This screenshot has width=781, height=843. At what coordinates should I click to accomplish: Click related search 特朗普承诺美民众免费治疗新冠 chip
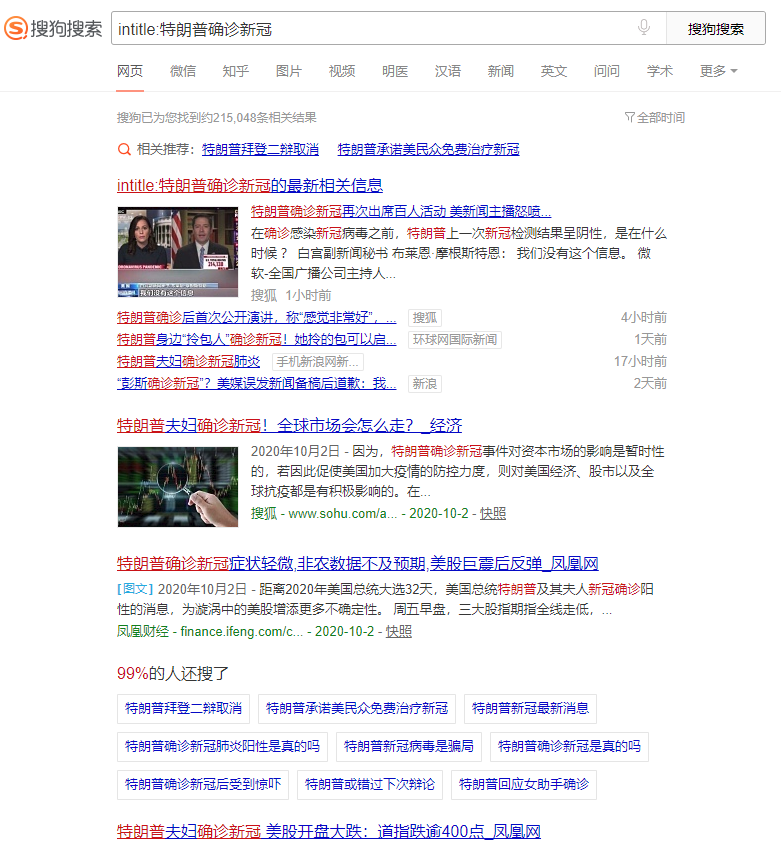point(357,709)
